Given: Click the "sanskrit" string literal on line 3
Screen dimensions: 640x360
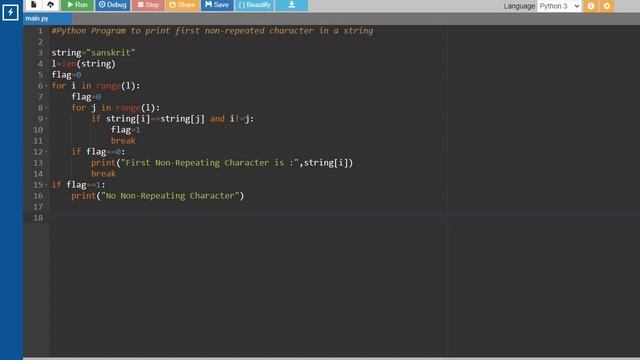Looking at the screenshot, I should [x=111, y=53].
